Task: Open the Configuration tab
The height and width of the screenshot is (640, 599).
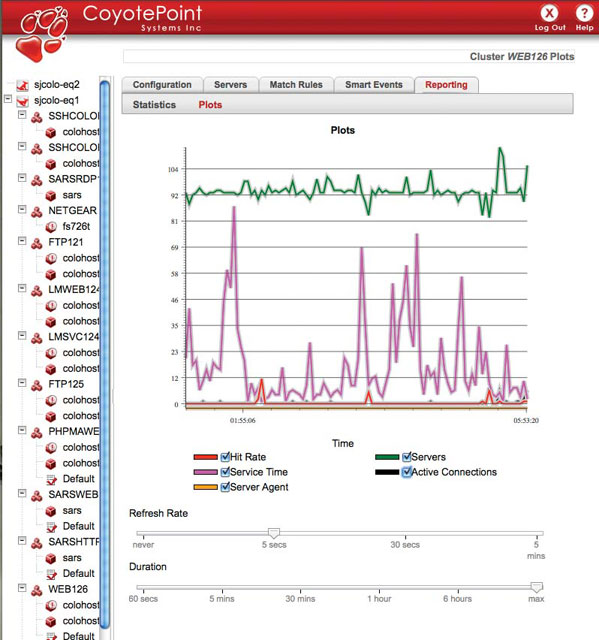Action: (x=162, y=85)
